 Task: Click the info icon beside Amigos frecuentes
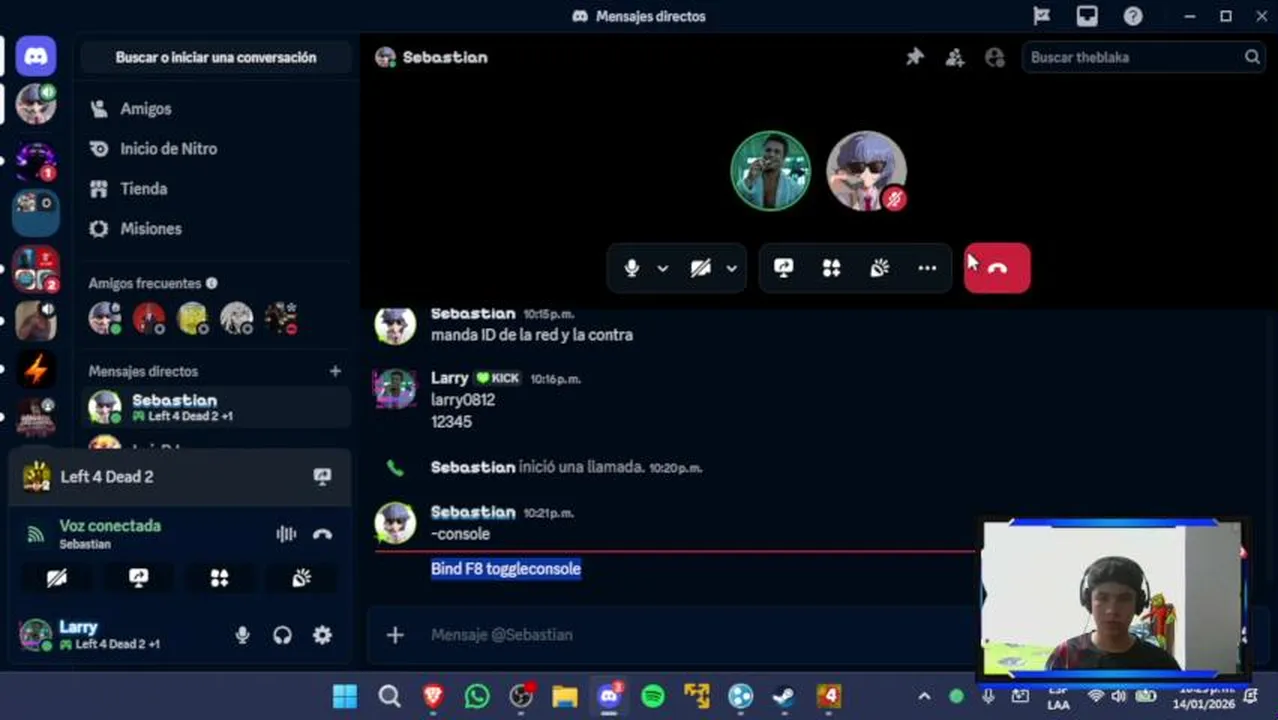point(211,283)
